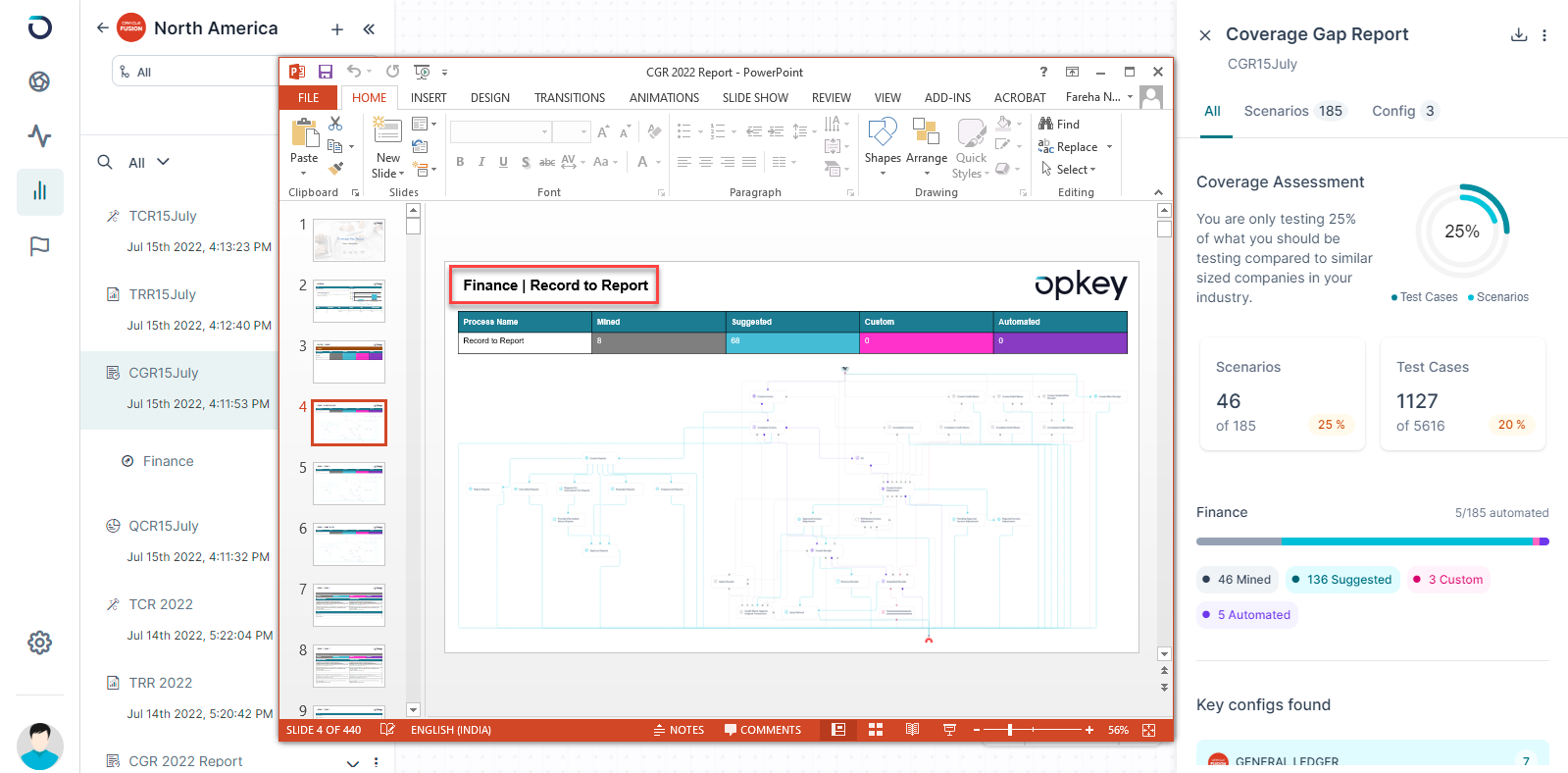The image size is (1568, 773).
Task: Apply Format Painter brush icon
Action: click(335, 169)
